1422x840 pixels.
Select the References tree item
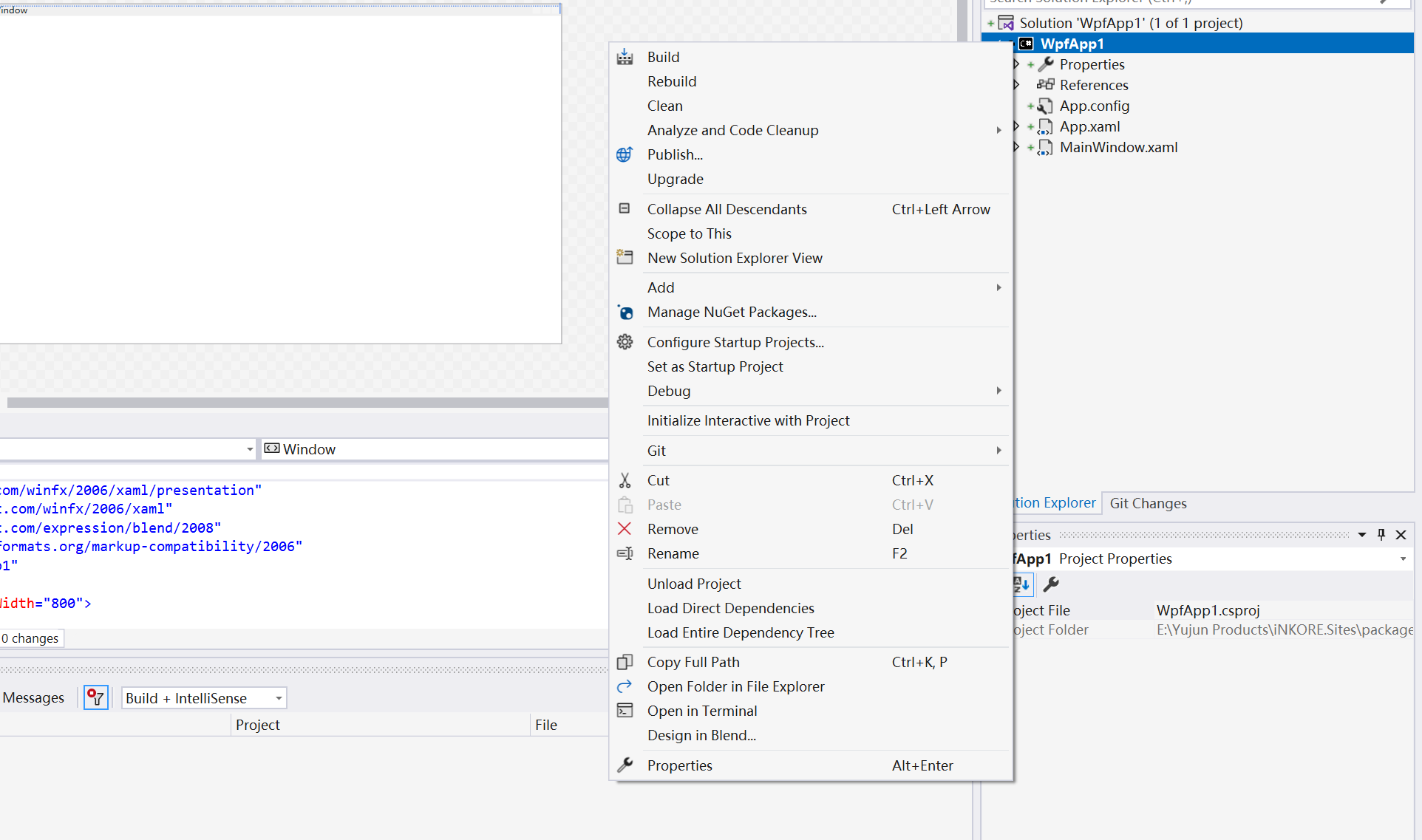pyautogui.click(x=1094, y=85)
